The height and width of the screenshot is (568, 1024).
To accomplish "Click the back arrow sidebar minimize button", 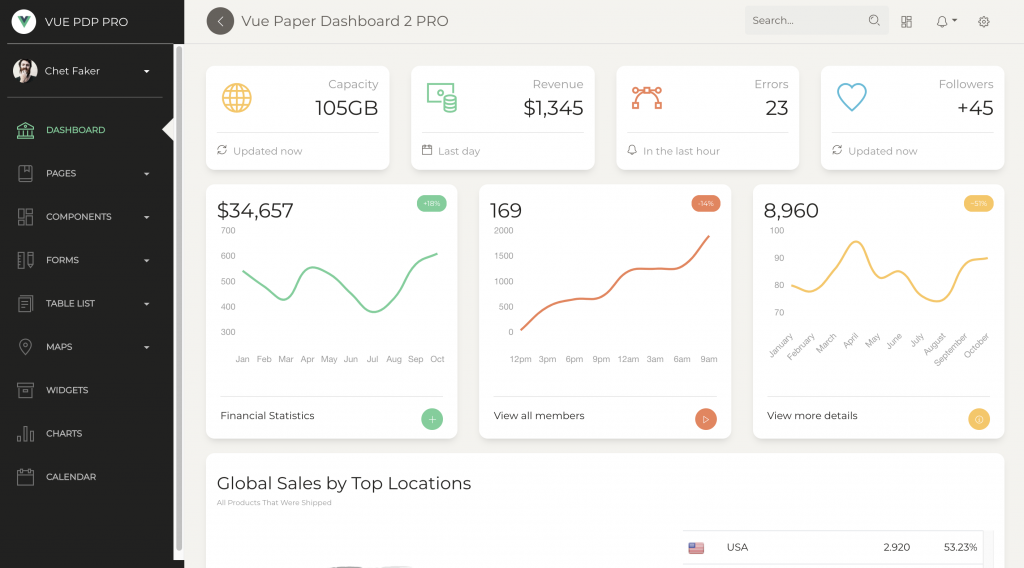I will coord(220,21).
